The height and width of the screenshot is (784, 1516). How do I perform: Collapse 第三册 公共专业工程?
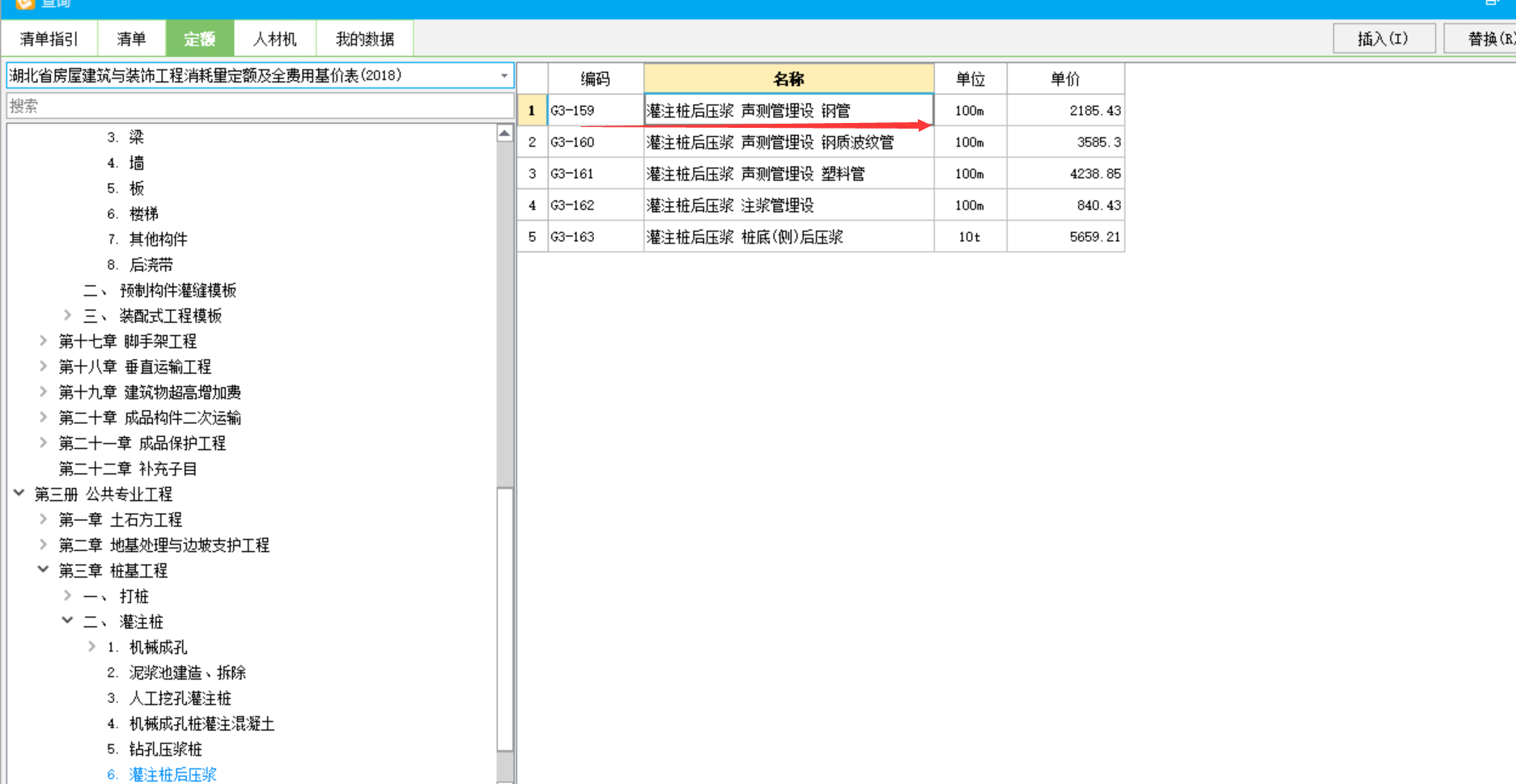19,494
